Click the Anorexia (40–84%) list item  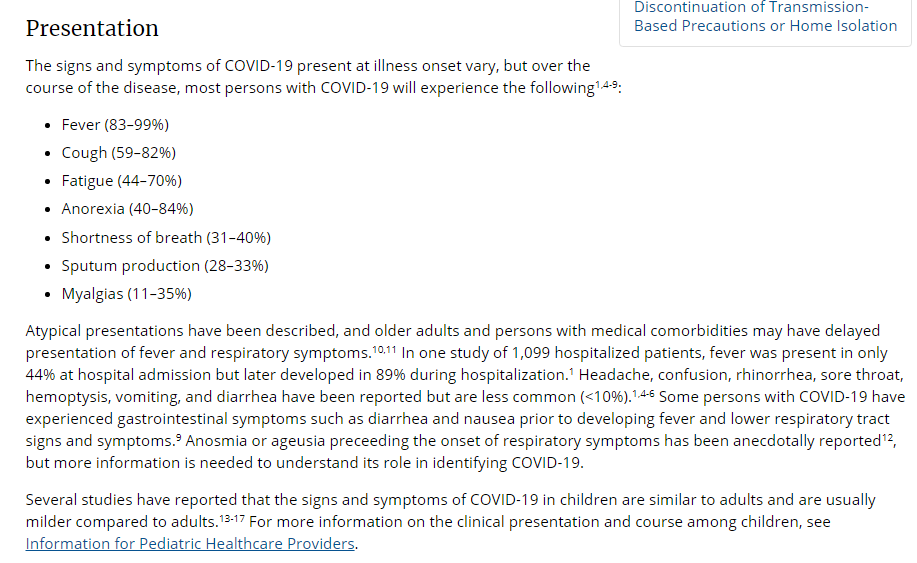click(127, 209)
